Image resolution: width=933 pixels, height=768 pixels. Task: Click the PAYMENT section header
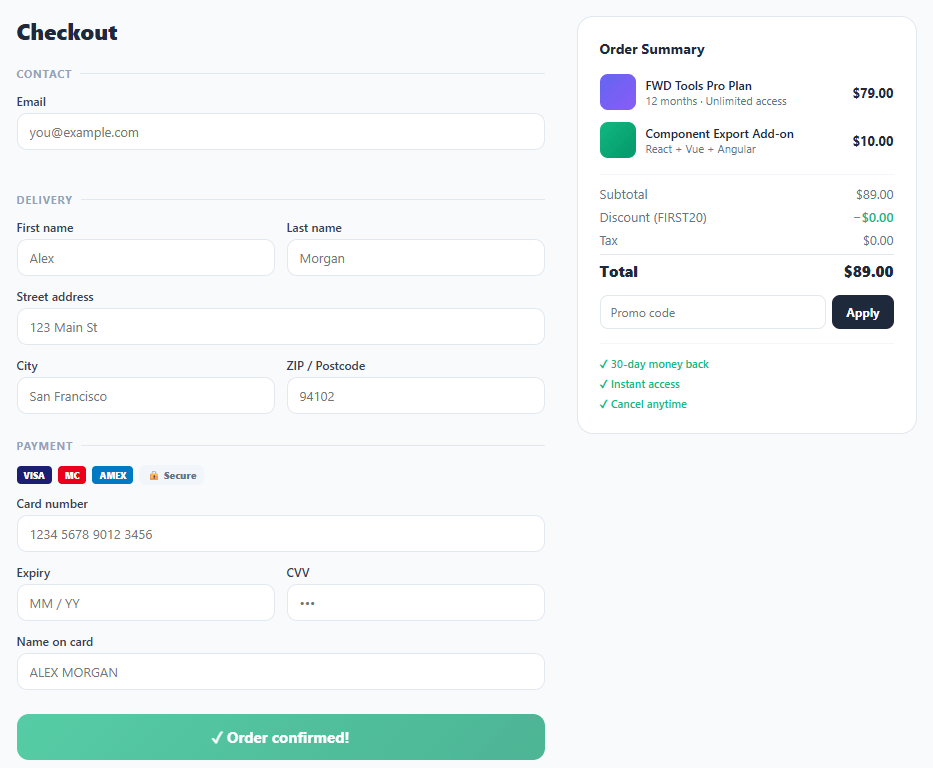click(45, 446)
